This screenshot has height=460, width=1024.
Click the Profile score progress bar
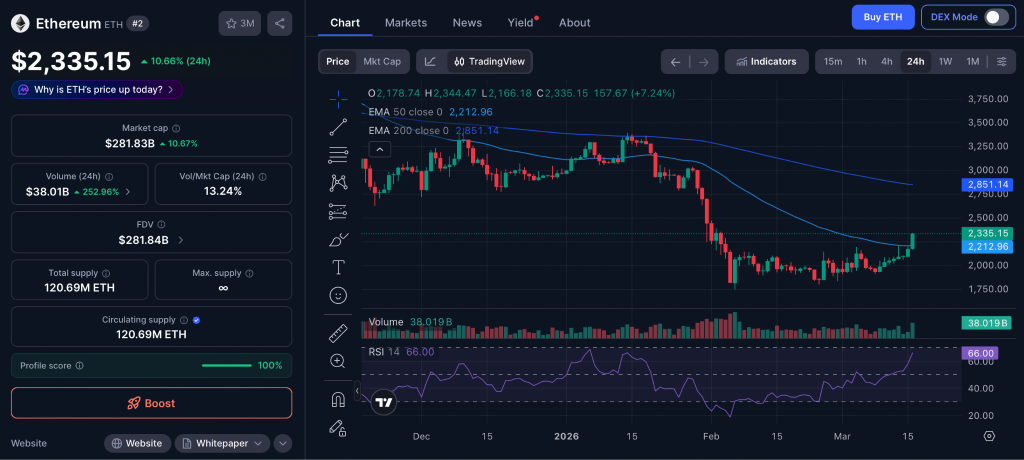(226, 366)
